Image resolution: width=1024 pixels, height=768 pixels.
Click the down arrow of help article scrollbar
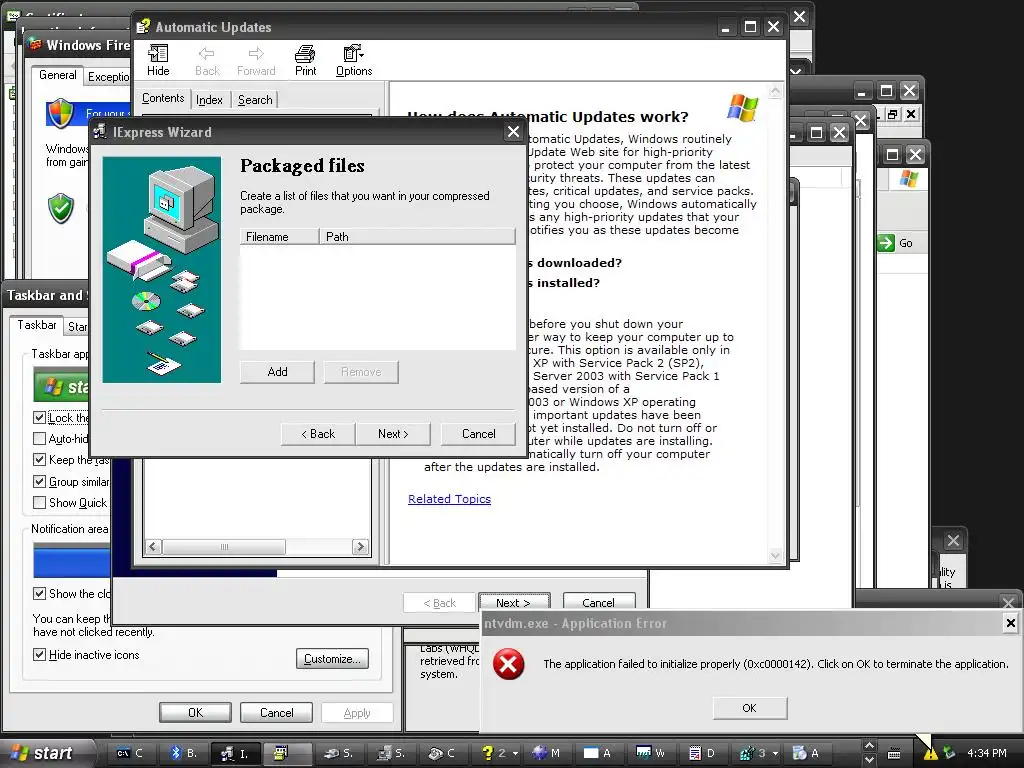pyautogui.click(x=775, y=556)
